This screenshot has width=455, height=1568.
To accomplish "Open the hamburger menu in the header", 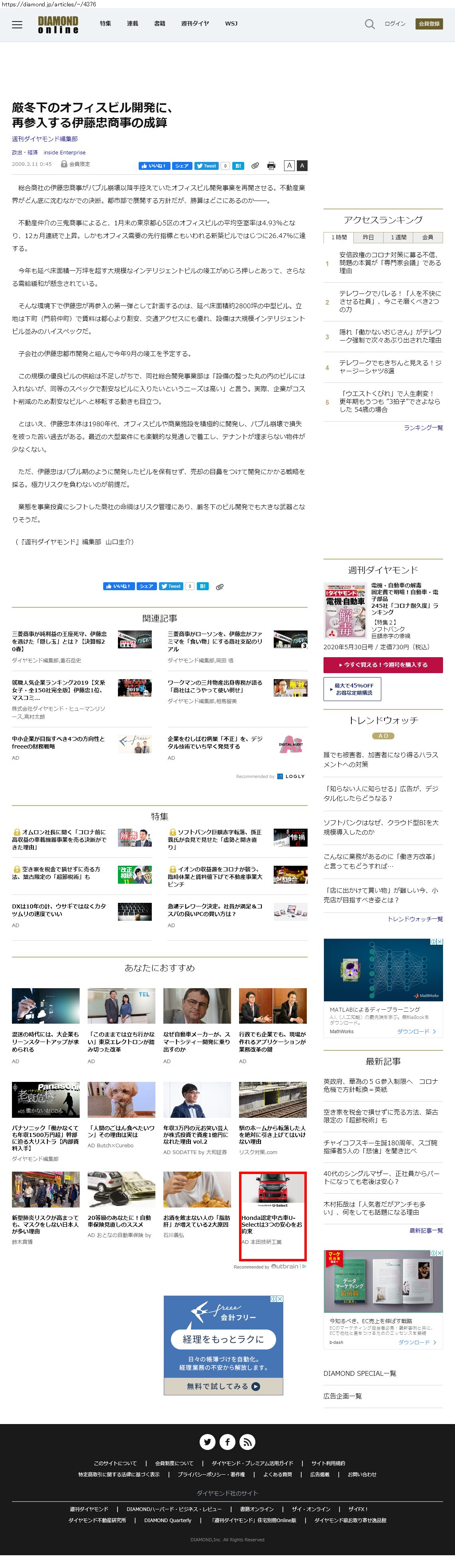I will coord(17,24).
